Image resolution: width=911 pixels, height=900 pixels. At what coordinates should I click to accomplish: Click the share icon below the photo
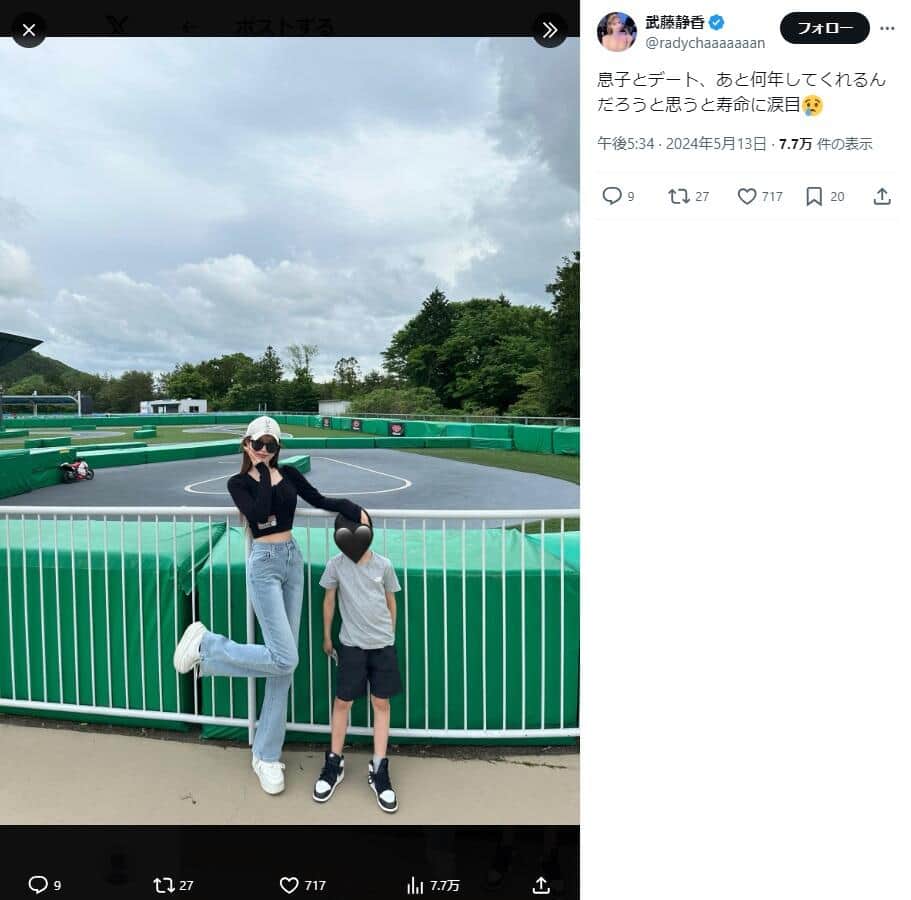pyautogui.click(x=541, y=885)
